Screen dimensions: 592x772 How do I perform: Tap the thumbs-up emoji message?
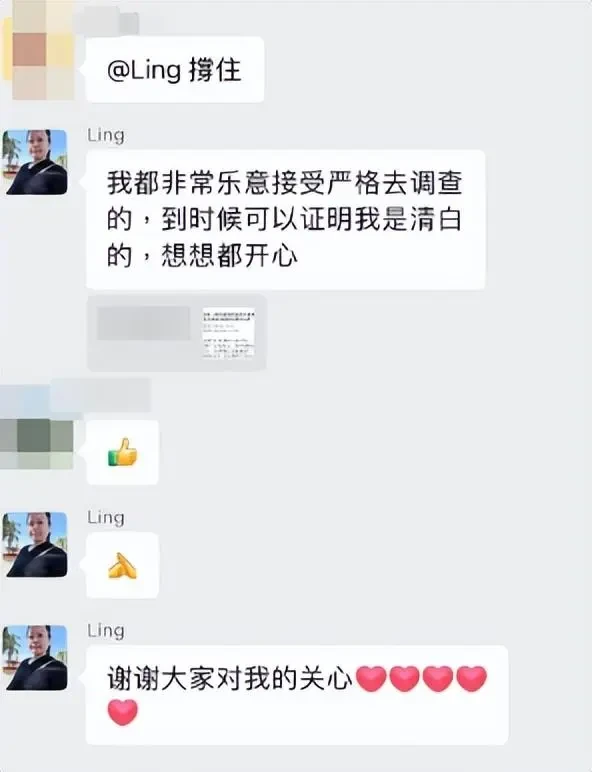point(123,452)
